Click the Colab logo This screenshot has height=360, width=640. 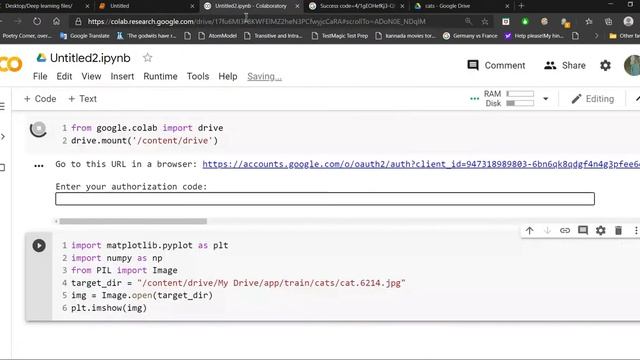point(11,64)
